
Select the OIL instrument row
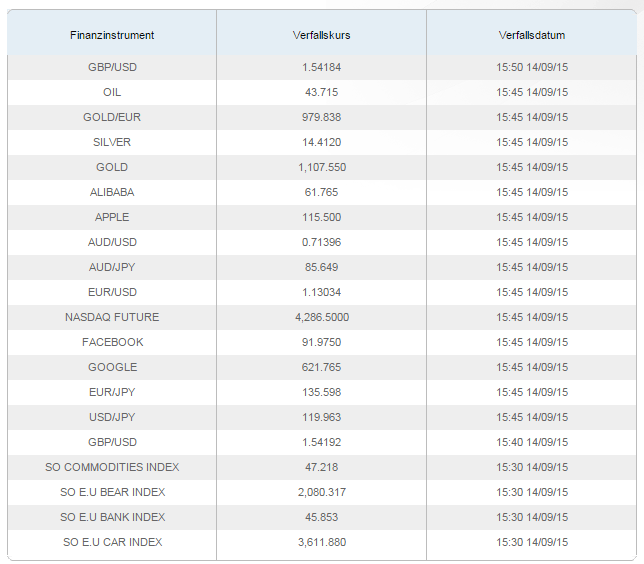[x=322, y=92]
